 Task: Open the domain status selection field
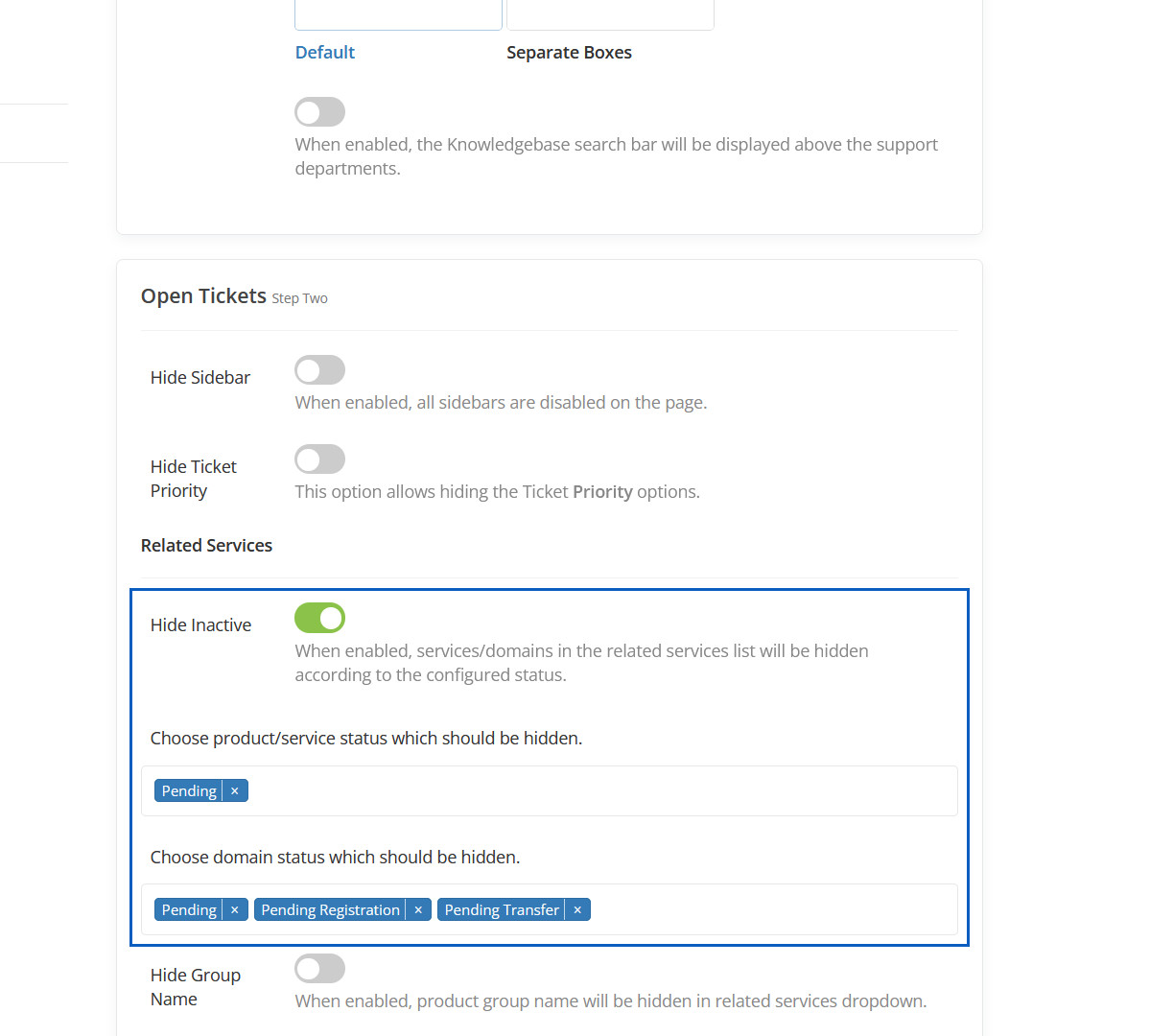[767, 910]
